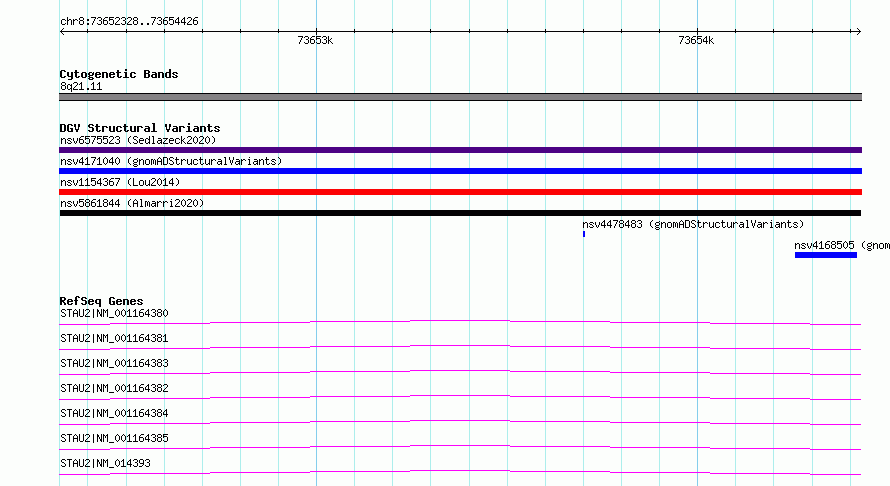The height and width of the screenshot is (486, 890).
Task: Click the red nsv1154367 variant bar
Action: pos(460,192)
